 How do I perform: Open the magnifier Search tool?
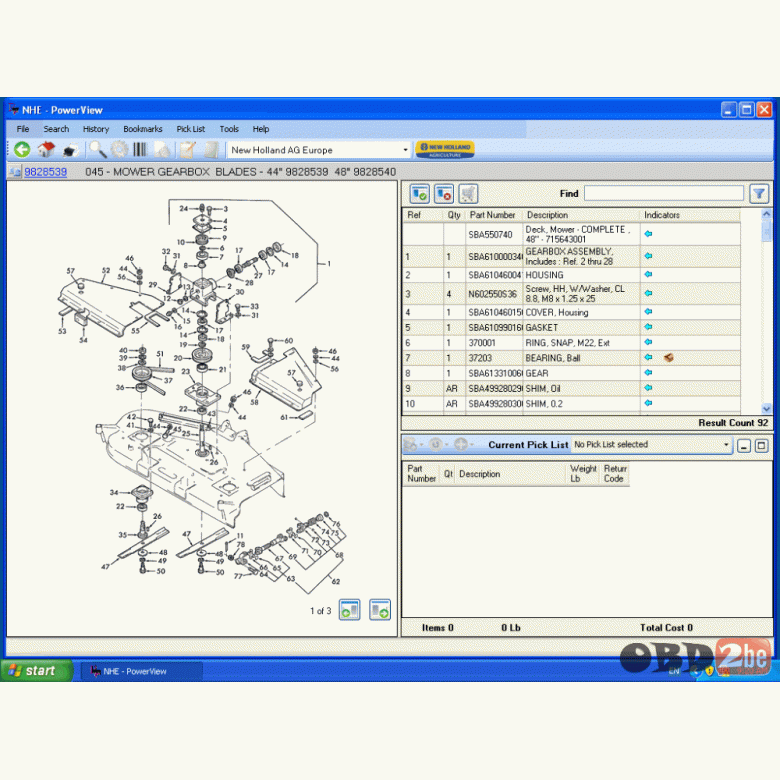(97, 149)
